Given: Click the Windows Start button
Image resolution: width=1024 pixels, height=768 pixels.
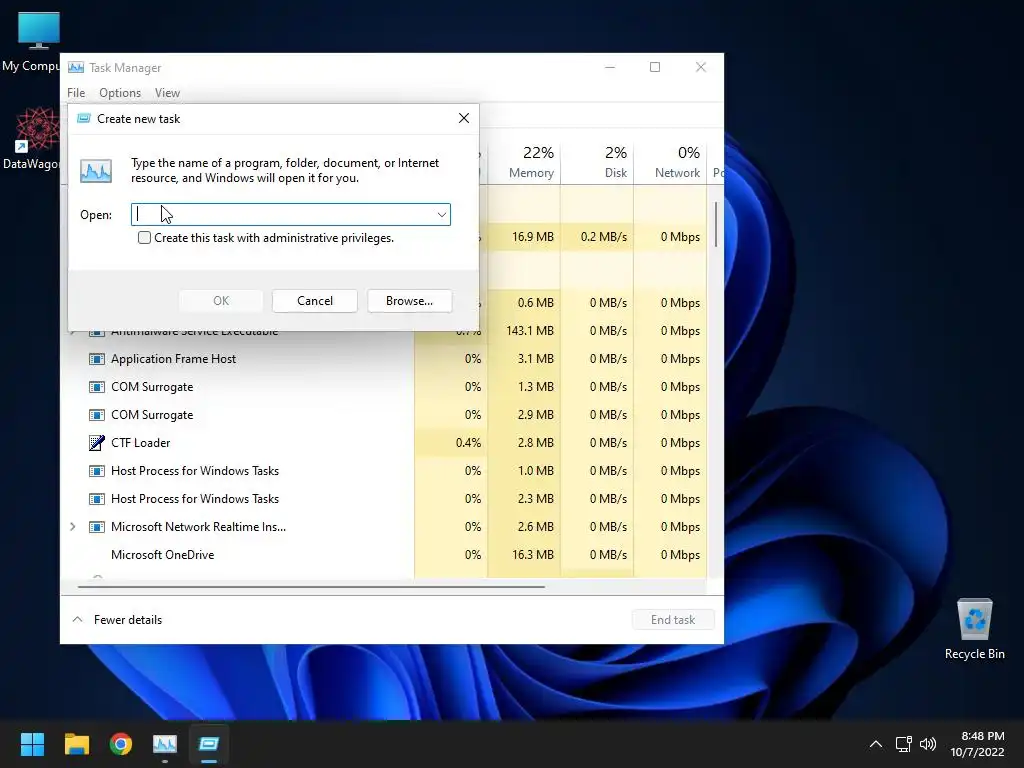Looking at the screenshot, I should (x=32, y=744).
